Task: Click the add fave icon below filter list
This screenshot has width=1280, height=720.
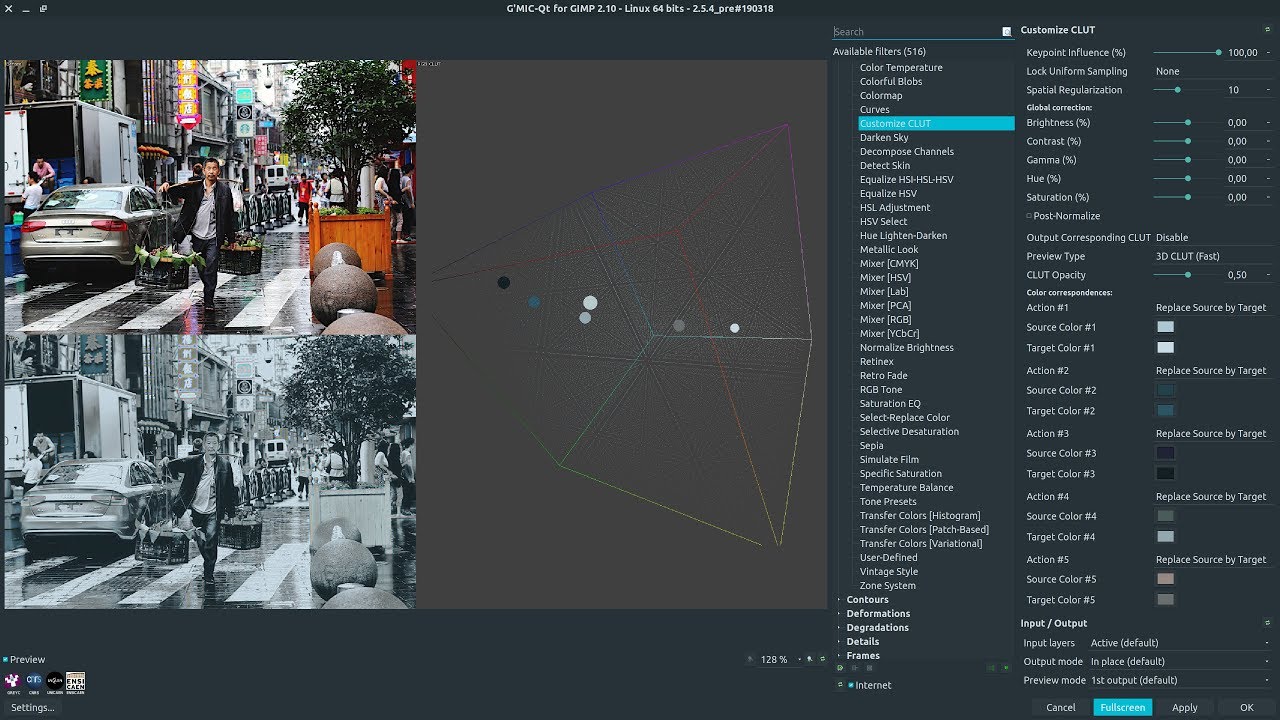Action: pyautogui.click(x=840, y=667)
